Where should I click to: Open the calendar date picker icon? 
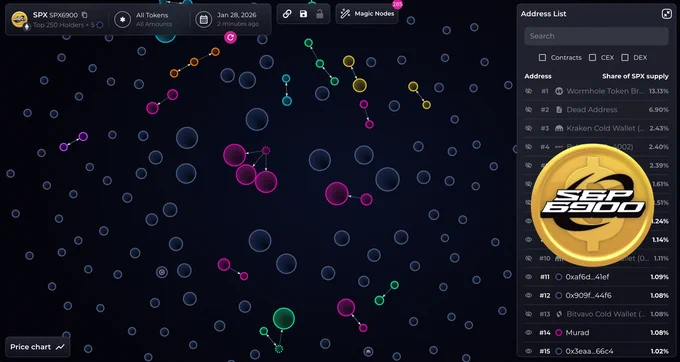tap(203, 20)
